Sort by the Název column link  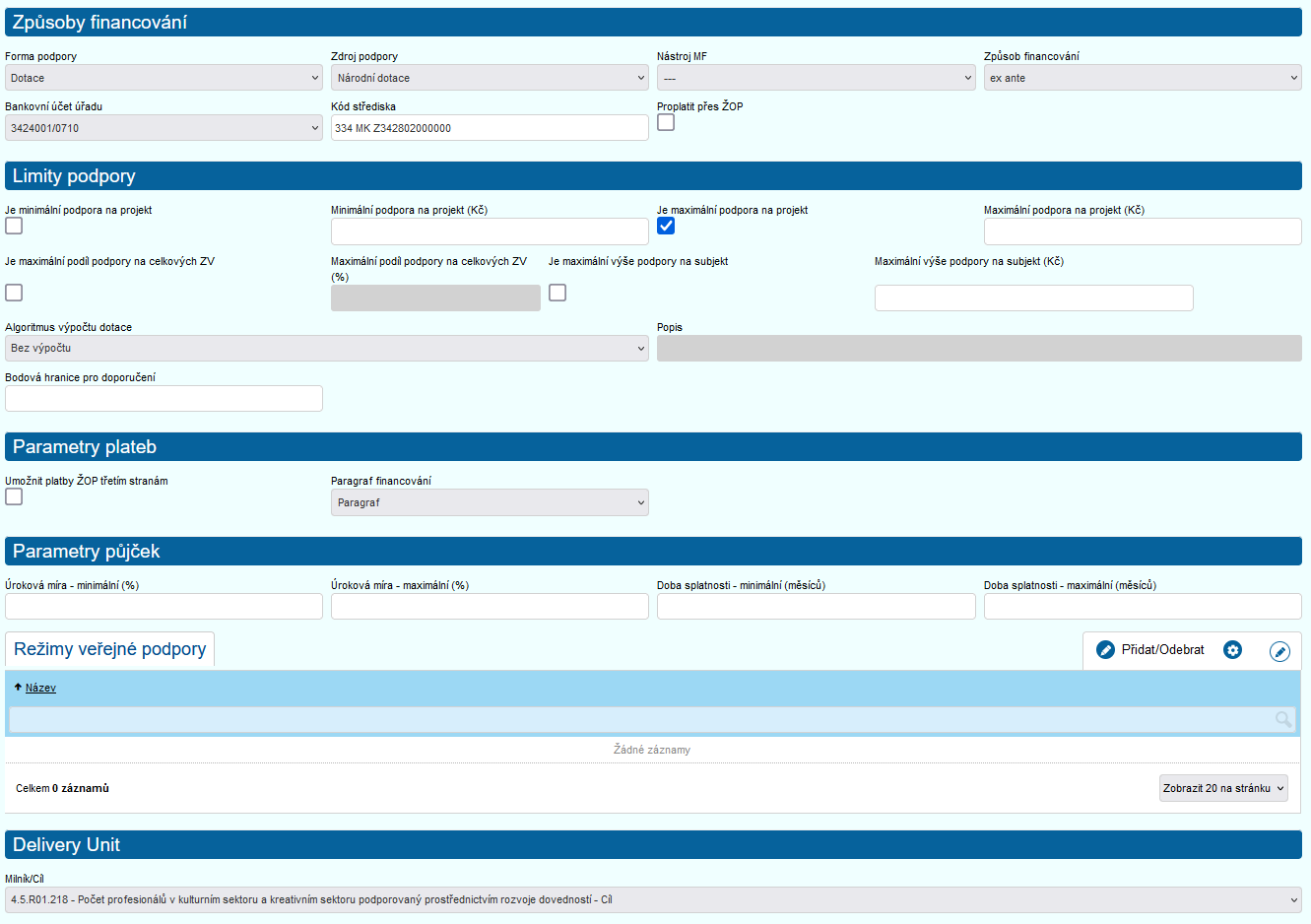40,688
